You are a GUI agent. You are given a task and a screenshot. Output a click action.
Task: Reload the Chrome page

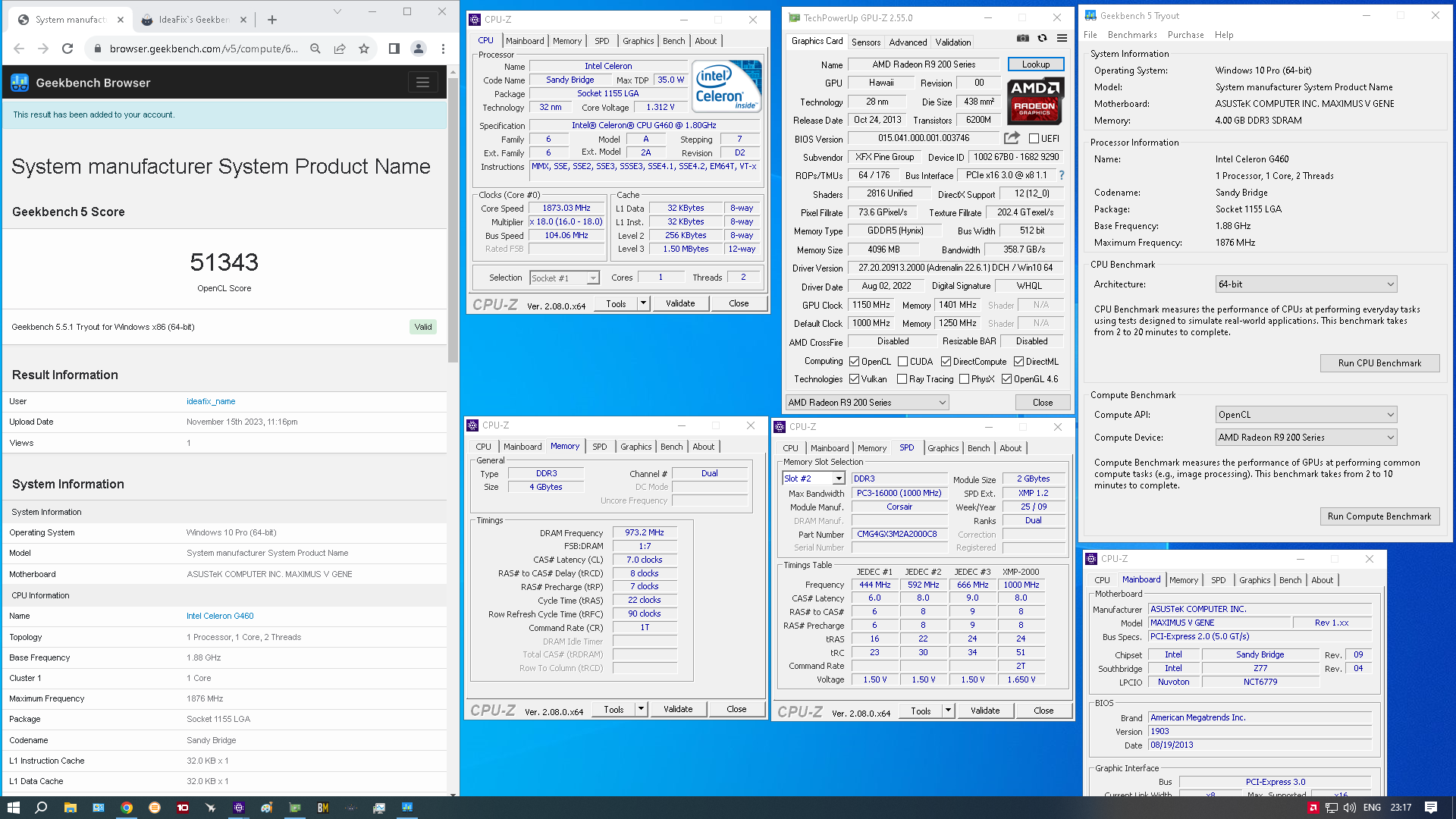pos(67,49)
